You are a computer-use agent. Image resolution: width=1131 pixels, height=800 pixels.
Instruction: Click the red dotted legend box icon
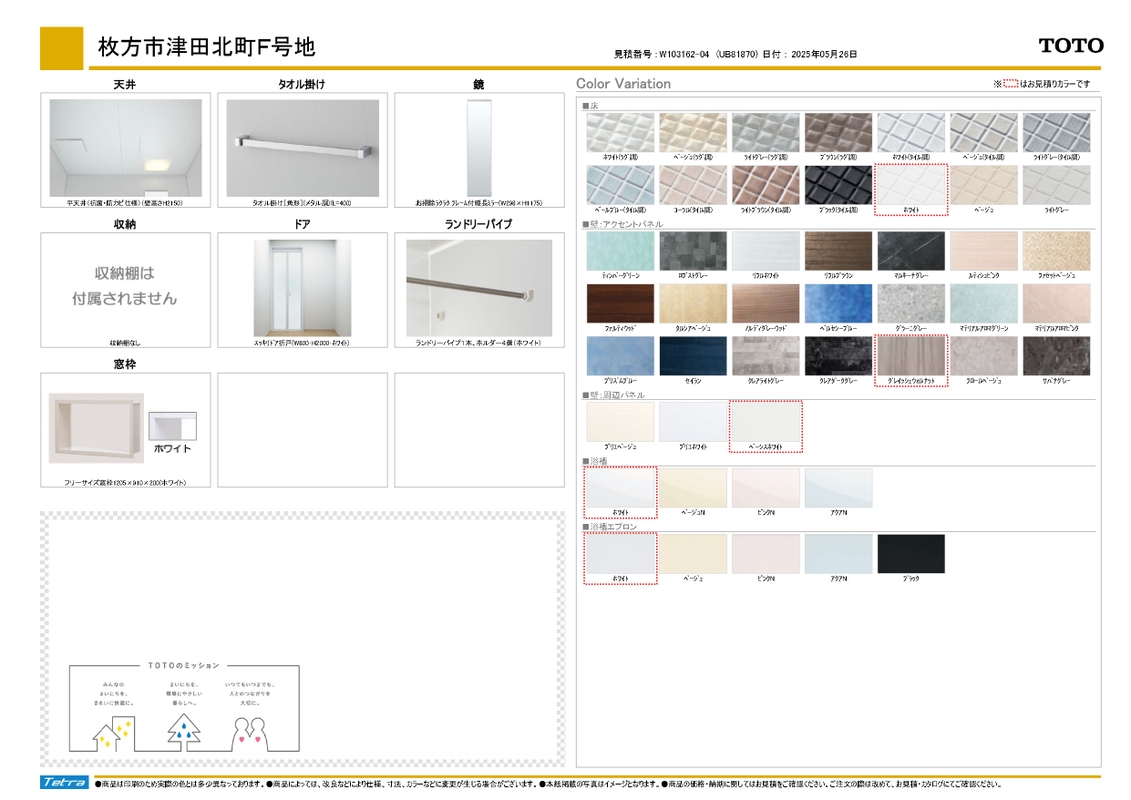[1010, 84]
